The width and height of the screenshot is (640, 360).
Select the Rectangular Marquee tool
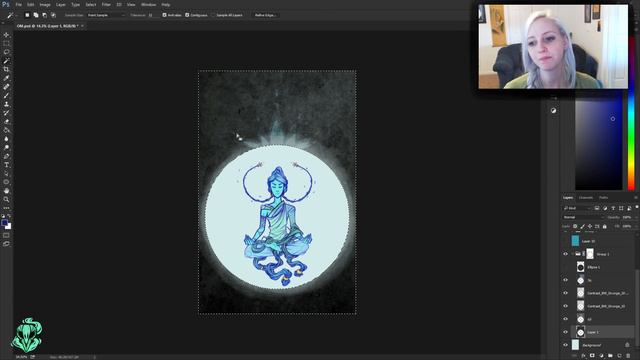(6, 43)
